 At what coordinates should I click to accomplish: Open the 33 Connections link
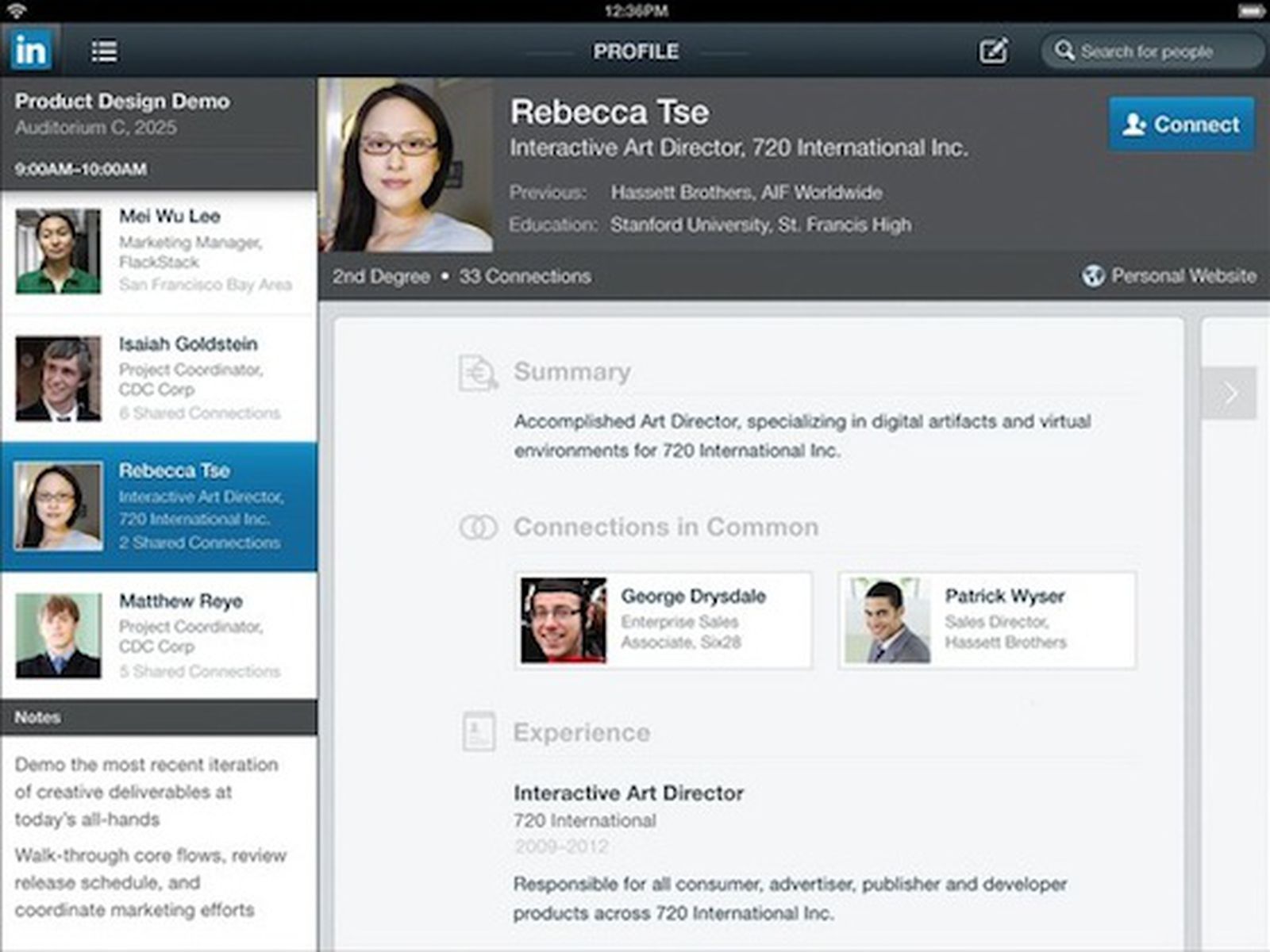(524, 276)
